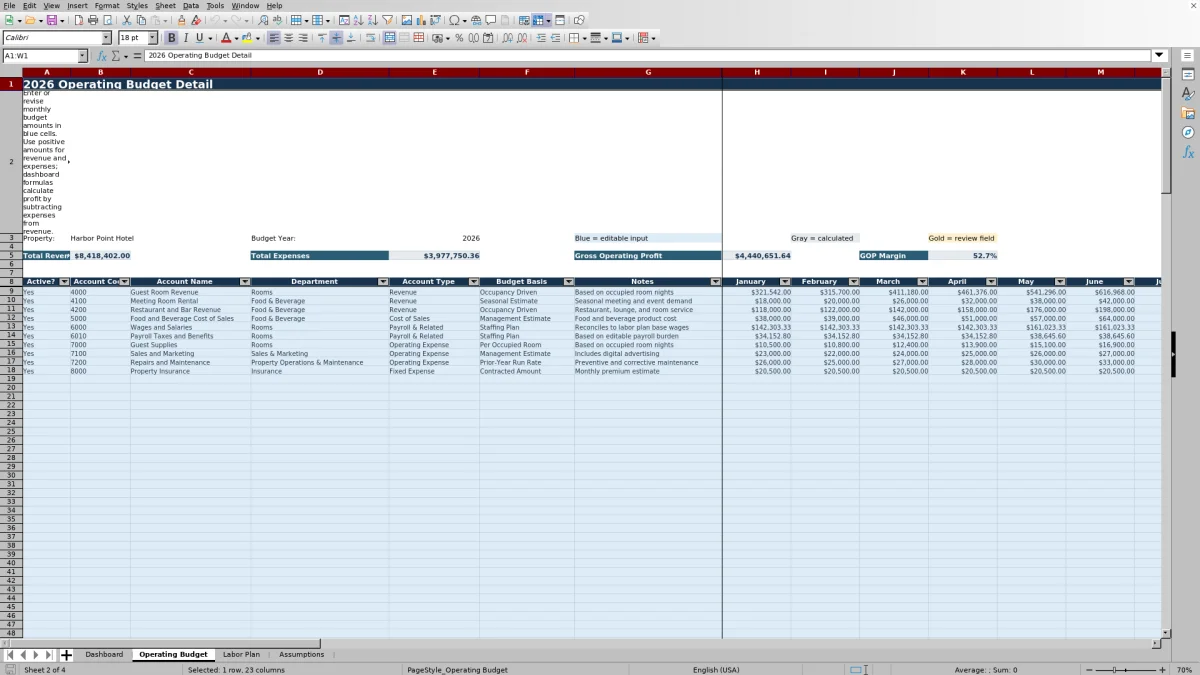Click the Cut scissors icon
The height and width of the screenshot is (675, 1200).
[126, 20]
